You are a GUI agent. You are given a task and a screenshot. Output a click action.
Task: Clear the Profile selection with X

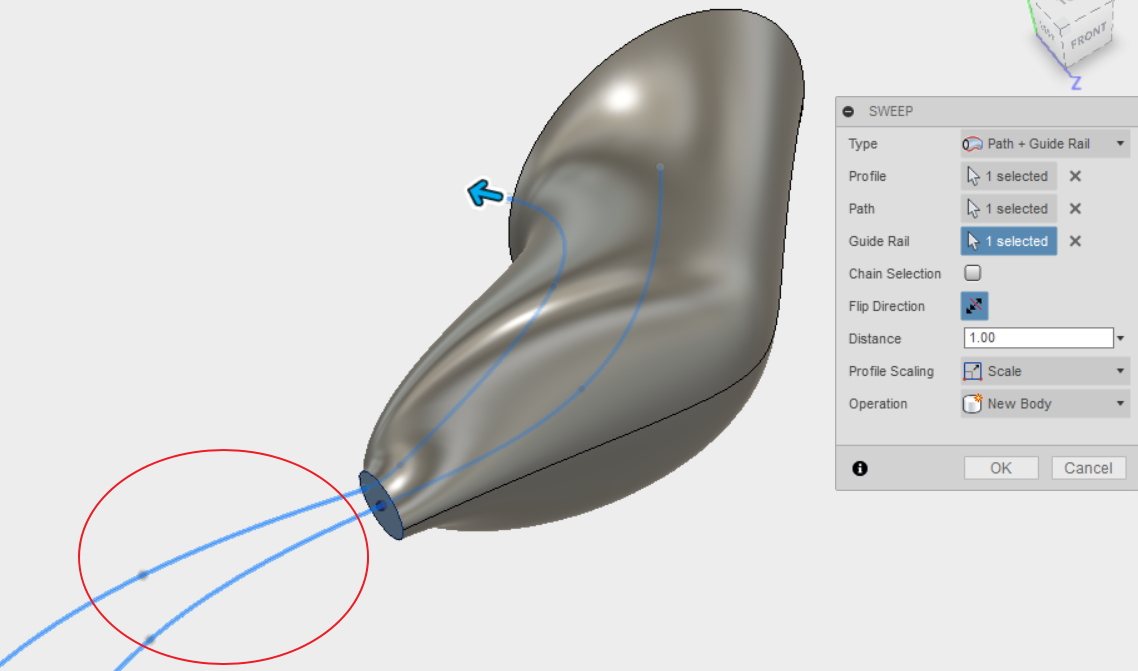1076,176
